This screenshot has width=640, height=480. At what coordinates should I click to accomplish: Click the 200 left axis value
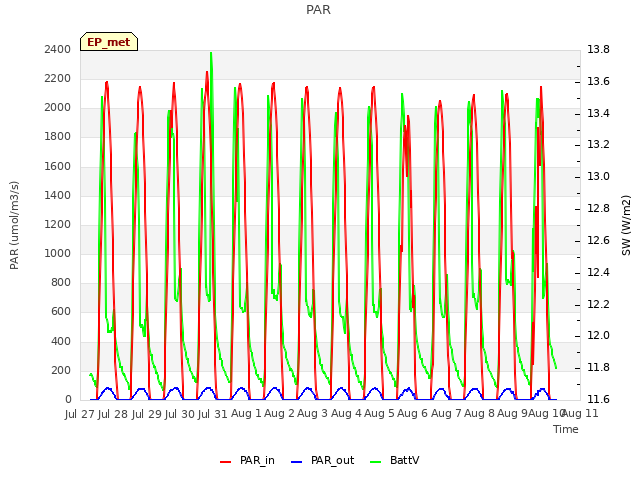coord(61,371)
